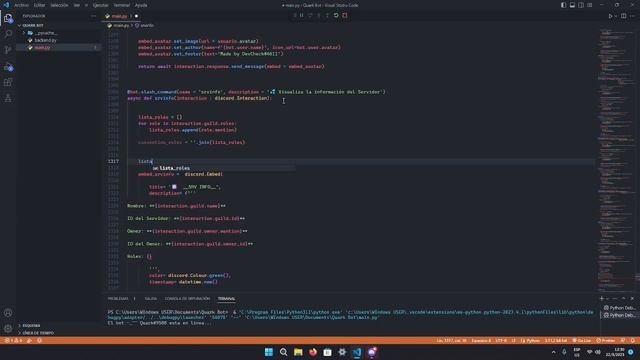Screen dimensions: 640x360
Task: Click main.py in the breadcrumb
Action: [x=121, y=25]
